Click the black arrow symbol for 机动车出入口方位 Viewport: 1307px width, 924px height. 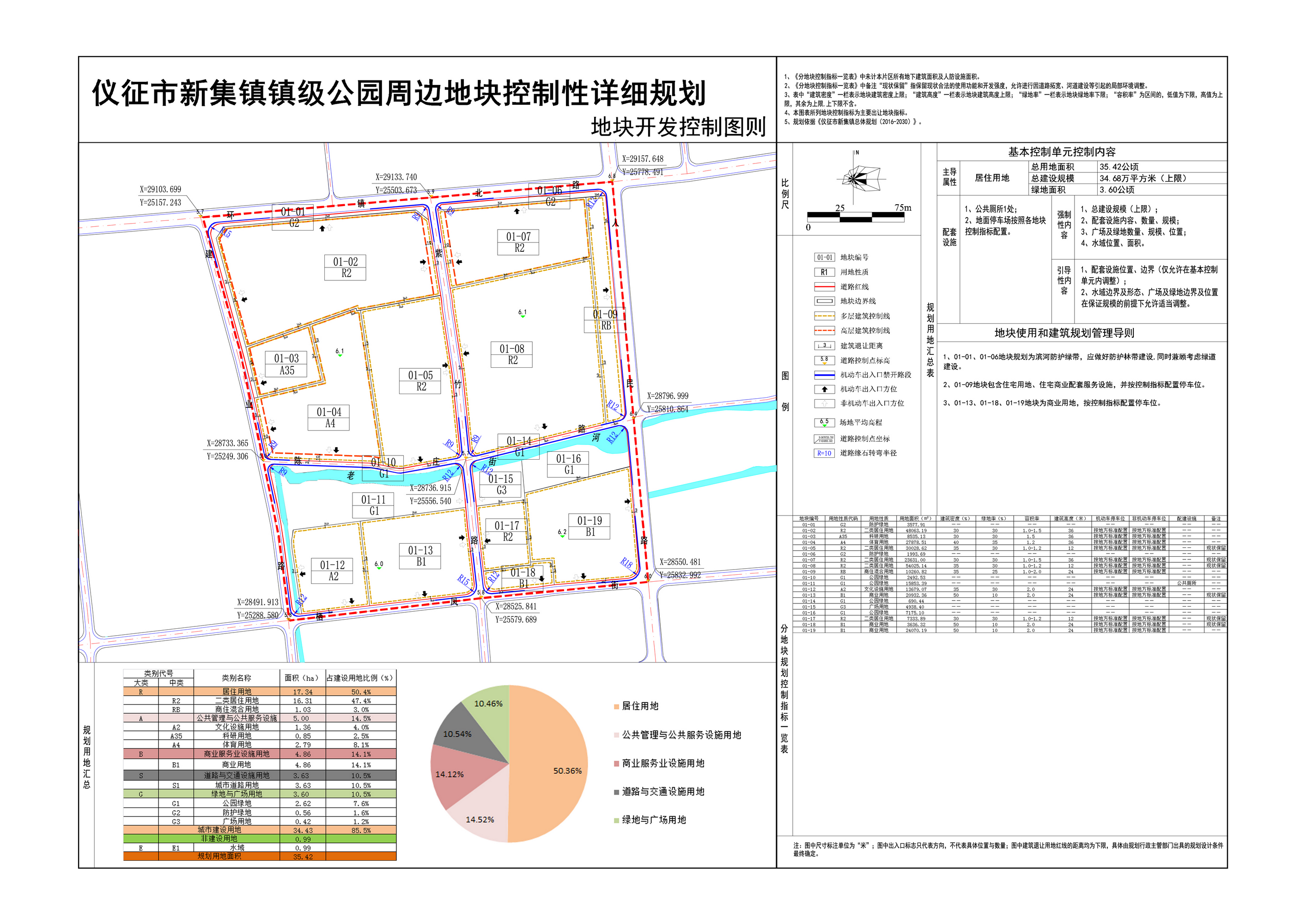pyautogui.click(x=824, y=389)
